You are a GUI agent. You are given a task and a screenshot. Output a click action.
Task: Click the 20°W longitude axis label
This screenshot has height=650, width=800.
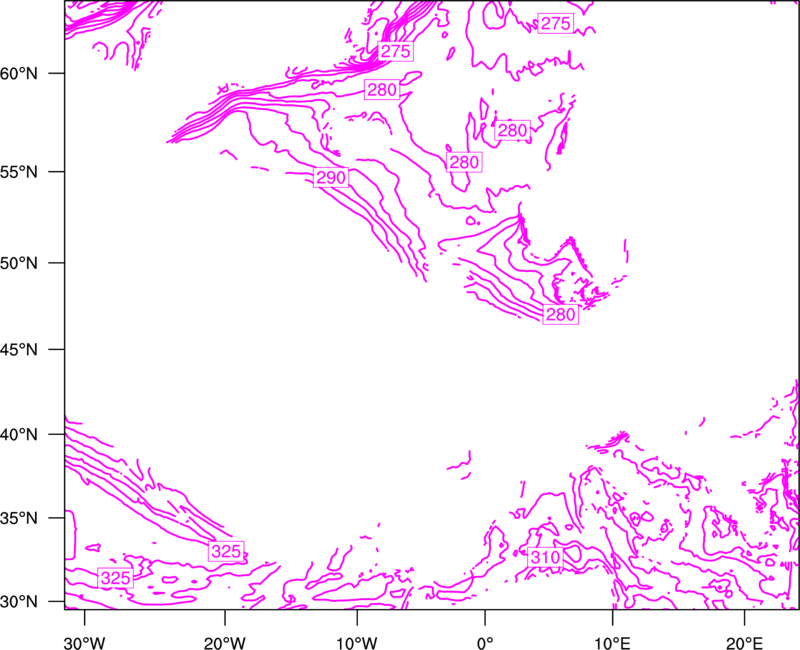pyautogui.click(x=224, y=642)
